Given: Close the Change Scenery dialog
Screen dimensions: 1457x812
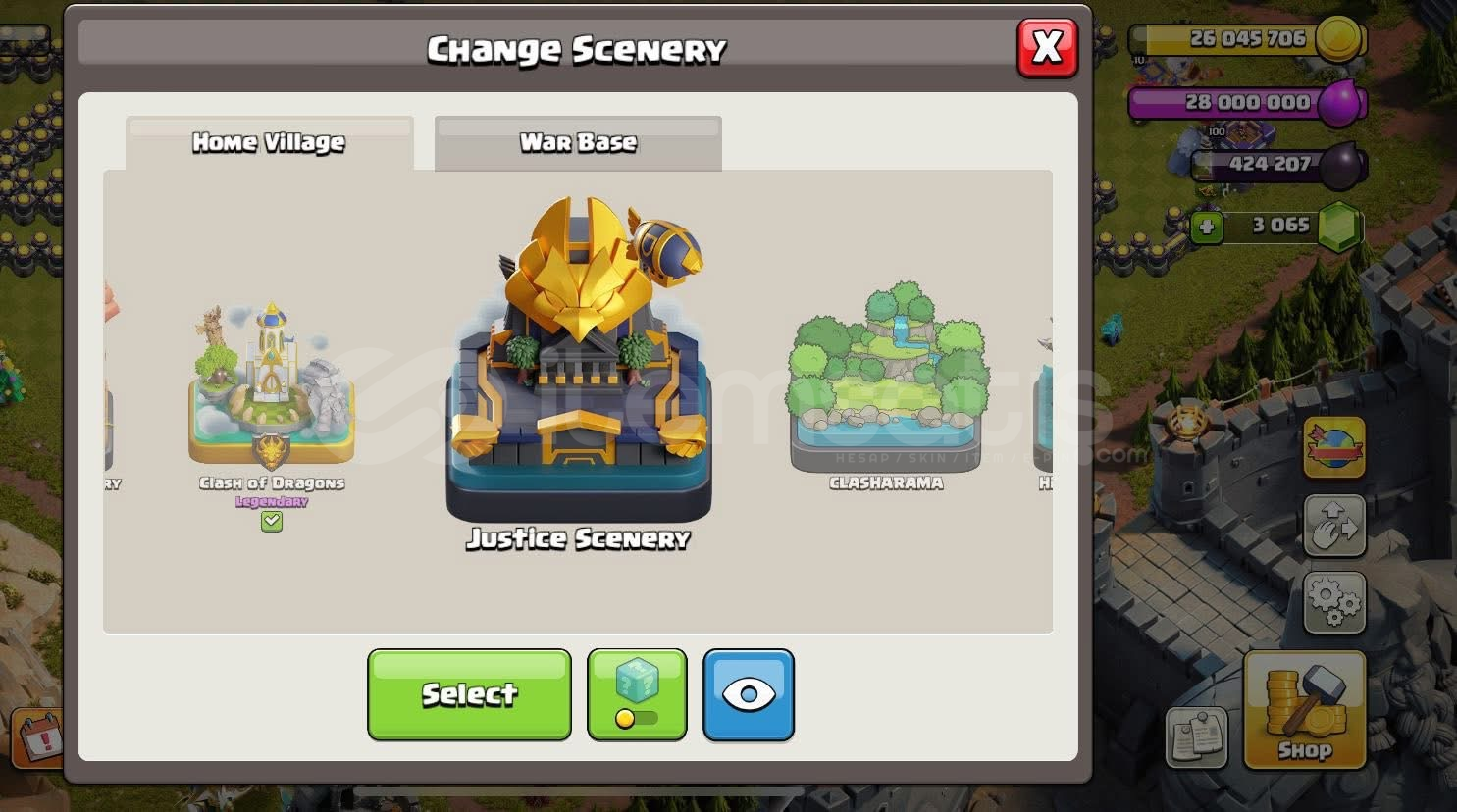Looking at the screenshot, I should click(1047, 47).
